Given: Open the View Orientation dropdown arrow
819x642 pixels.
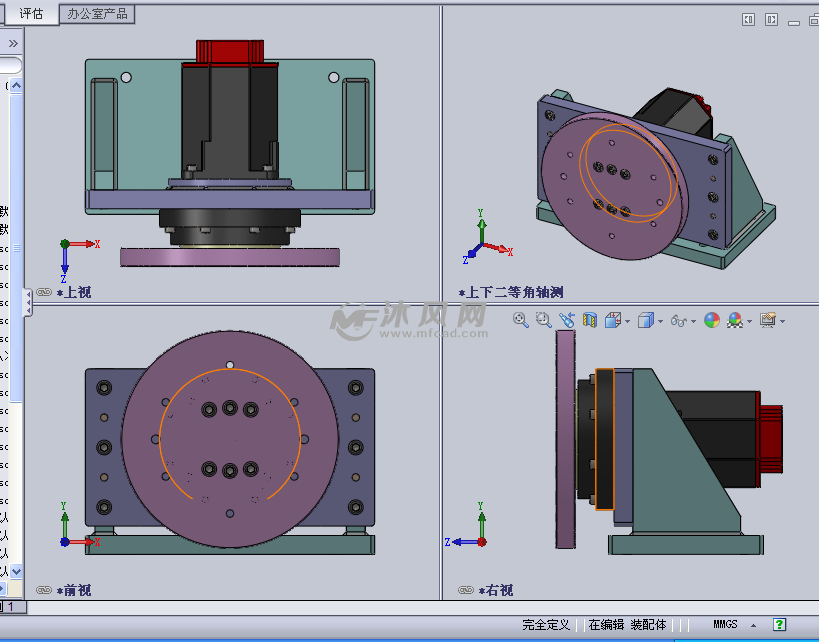Looking at the screenshot, I should coord(627,321).
